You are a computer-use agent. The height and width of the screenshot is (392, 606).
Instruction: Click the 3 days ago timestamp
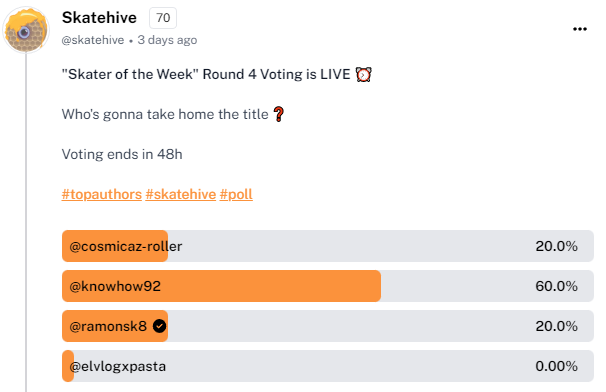click(167, 40)
